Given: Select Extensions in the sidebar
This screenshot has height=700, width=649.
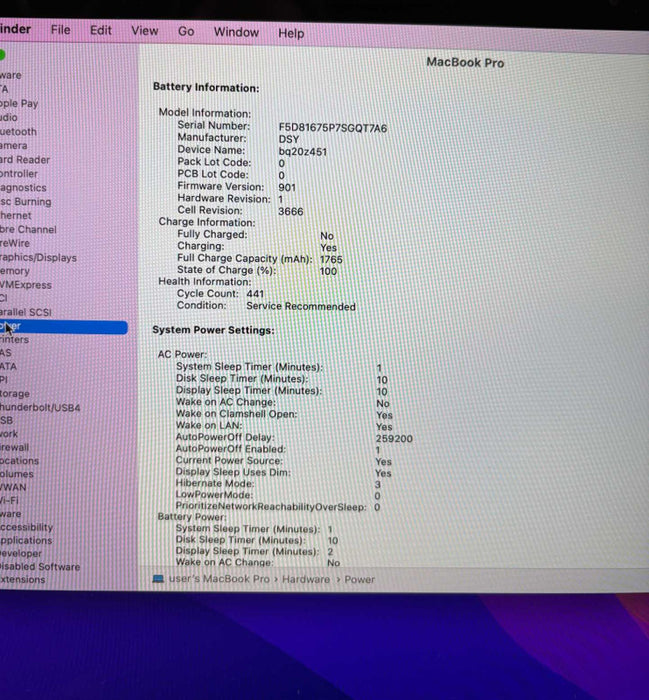Looking at the screenshot, I should (22, 579).
